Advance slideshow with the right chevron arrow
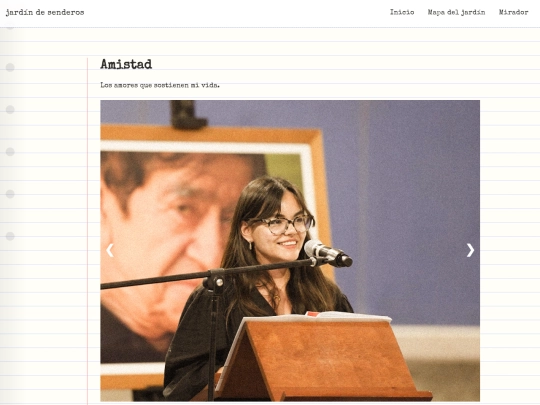Viewport: 540px width, 405px height. pyautogui.click(x=470, y=250)
